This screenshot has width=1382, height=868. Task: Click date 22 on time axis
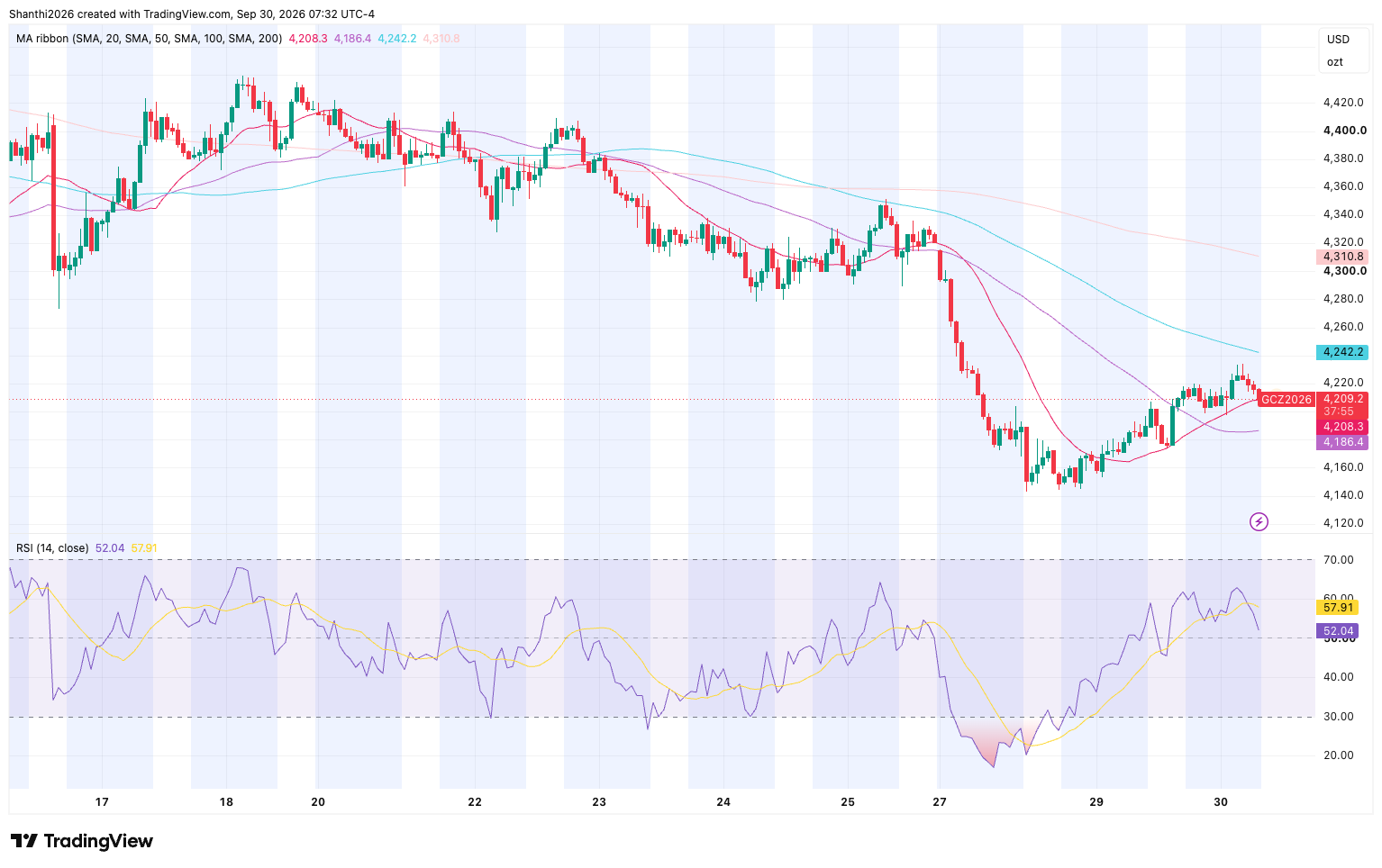475,801
